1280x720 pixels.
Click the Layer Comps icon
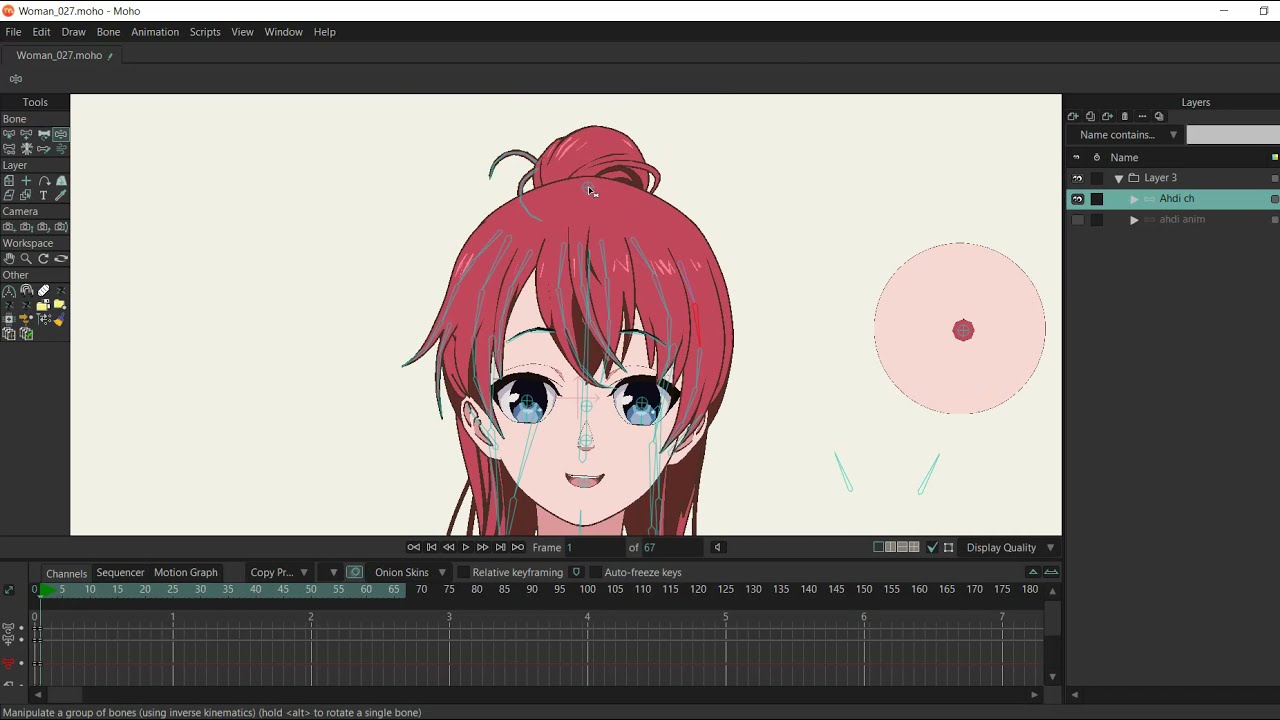pos(1159,117)
